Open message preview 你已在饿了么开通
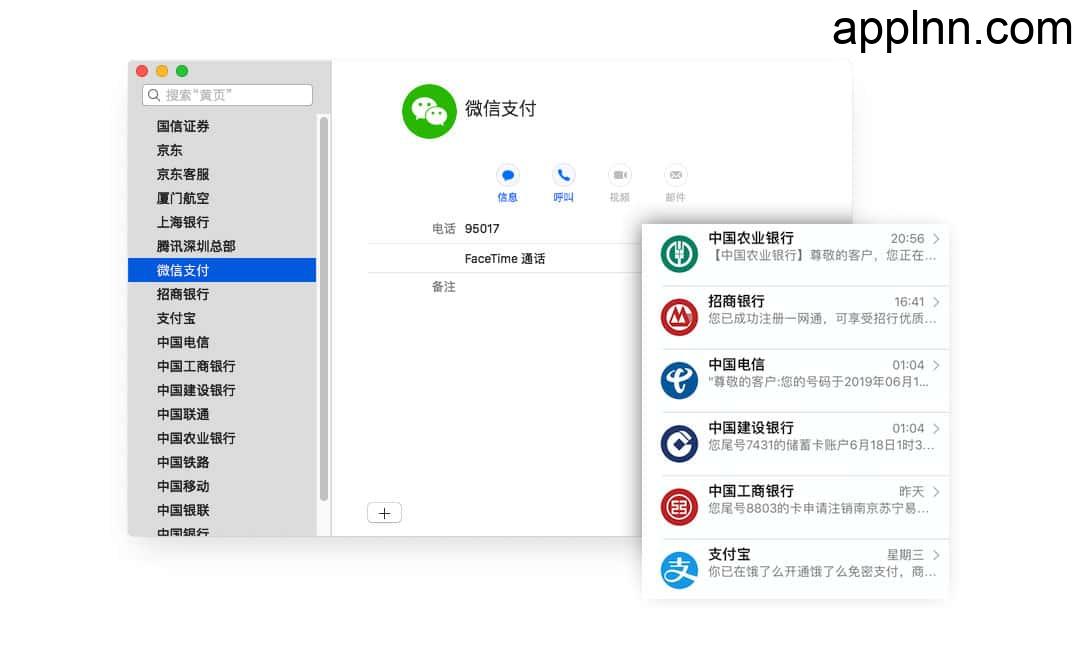 [823, 572]
